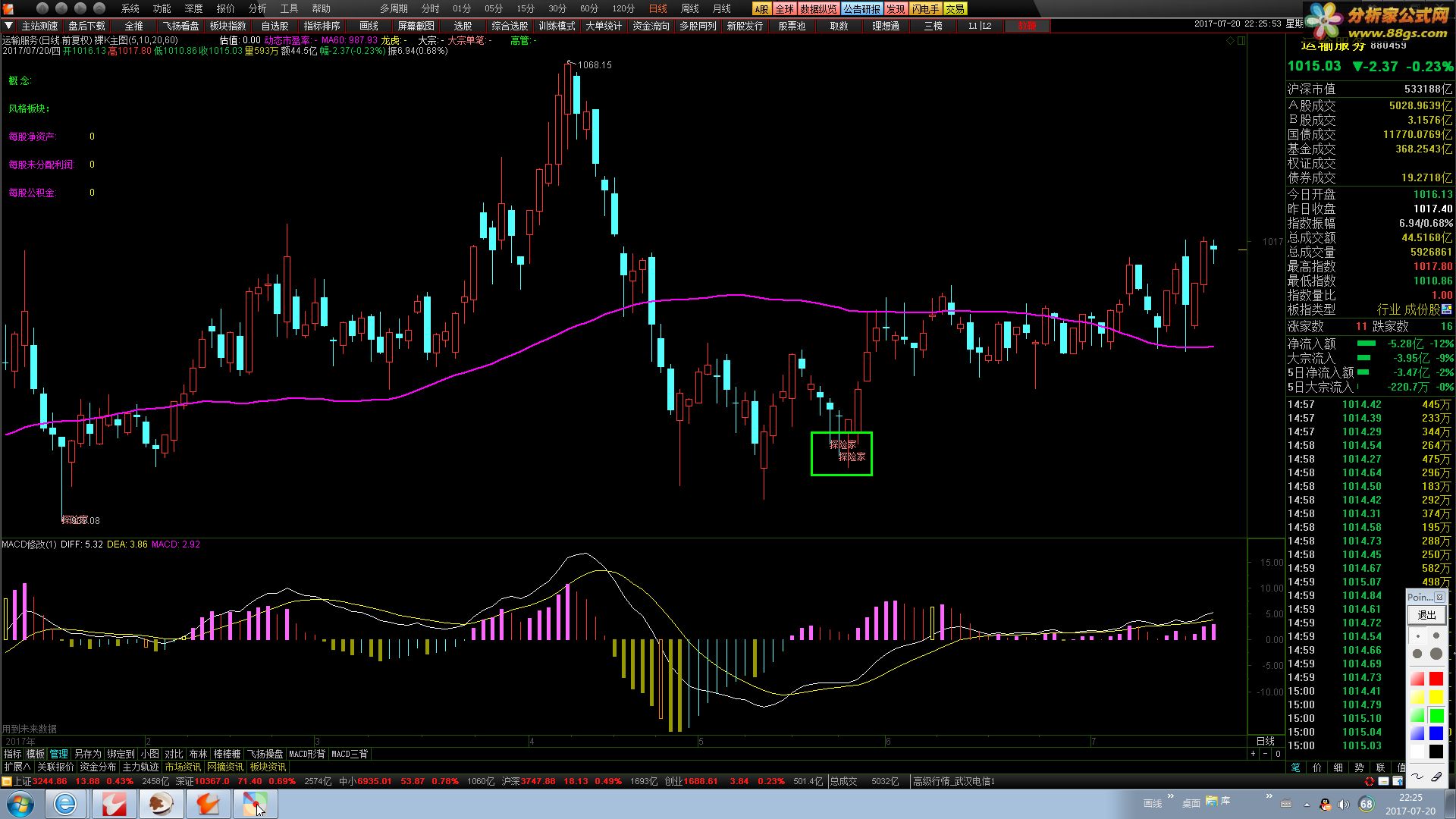Click the 退出 button in Pointer panel
The height and width of the screenshot is (819, 1456).
tap(1426, 615)
